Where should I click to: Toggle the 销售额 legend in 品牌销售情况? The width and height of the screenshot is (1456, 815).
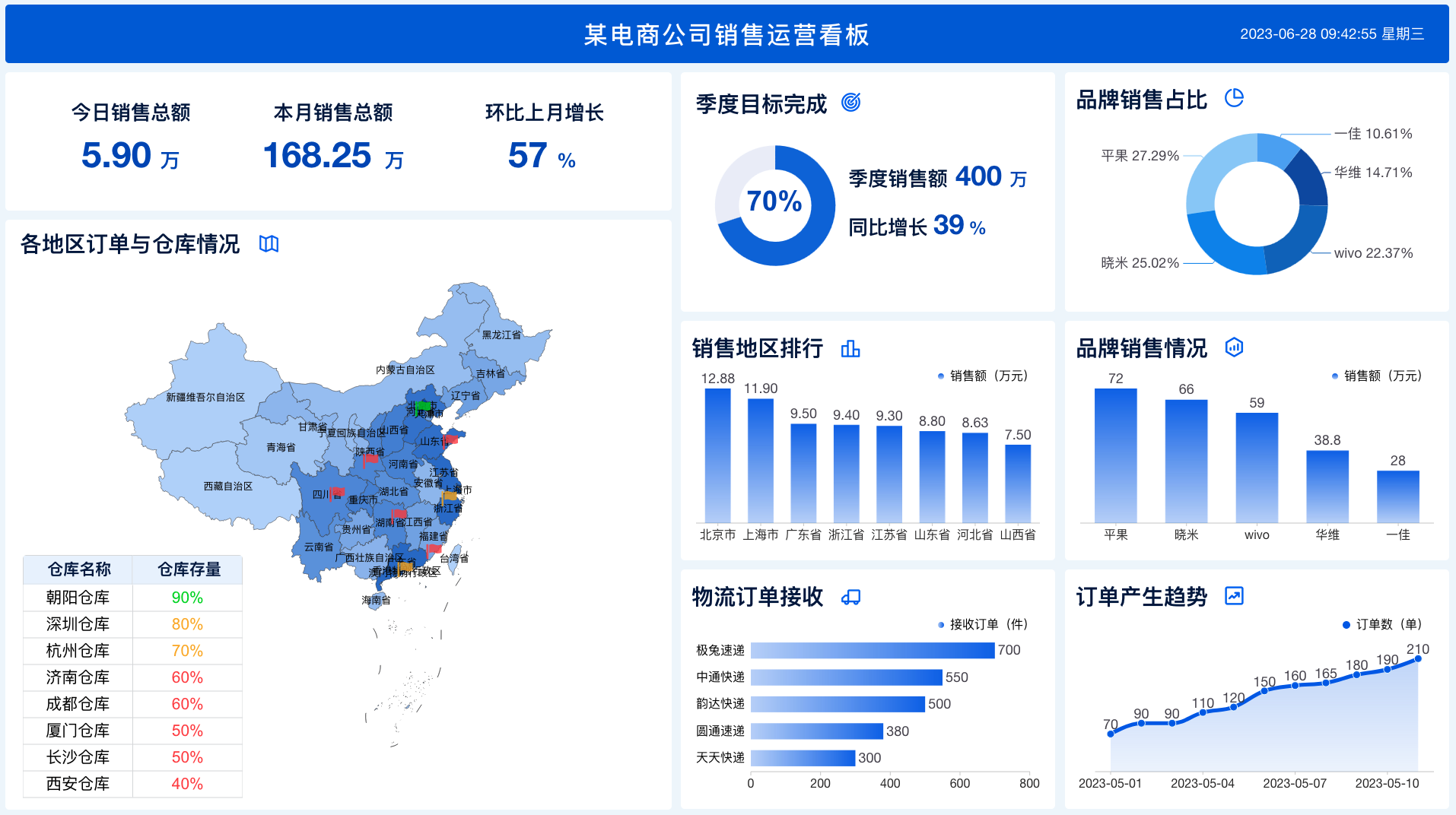[x=1376, y=376]
